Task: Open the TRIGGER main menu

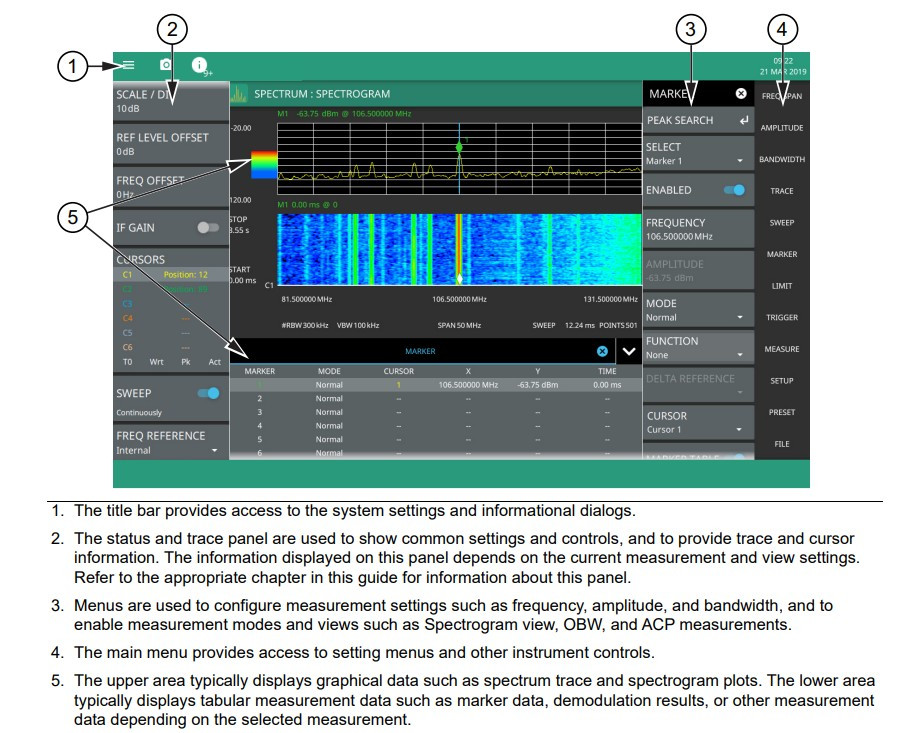Action: click(x=782, y=318)
